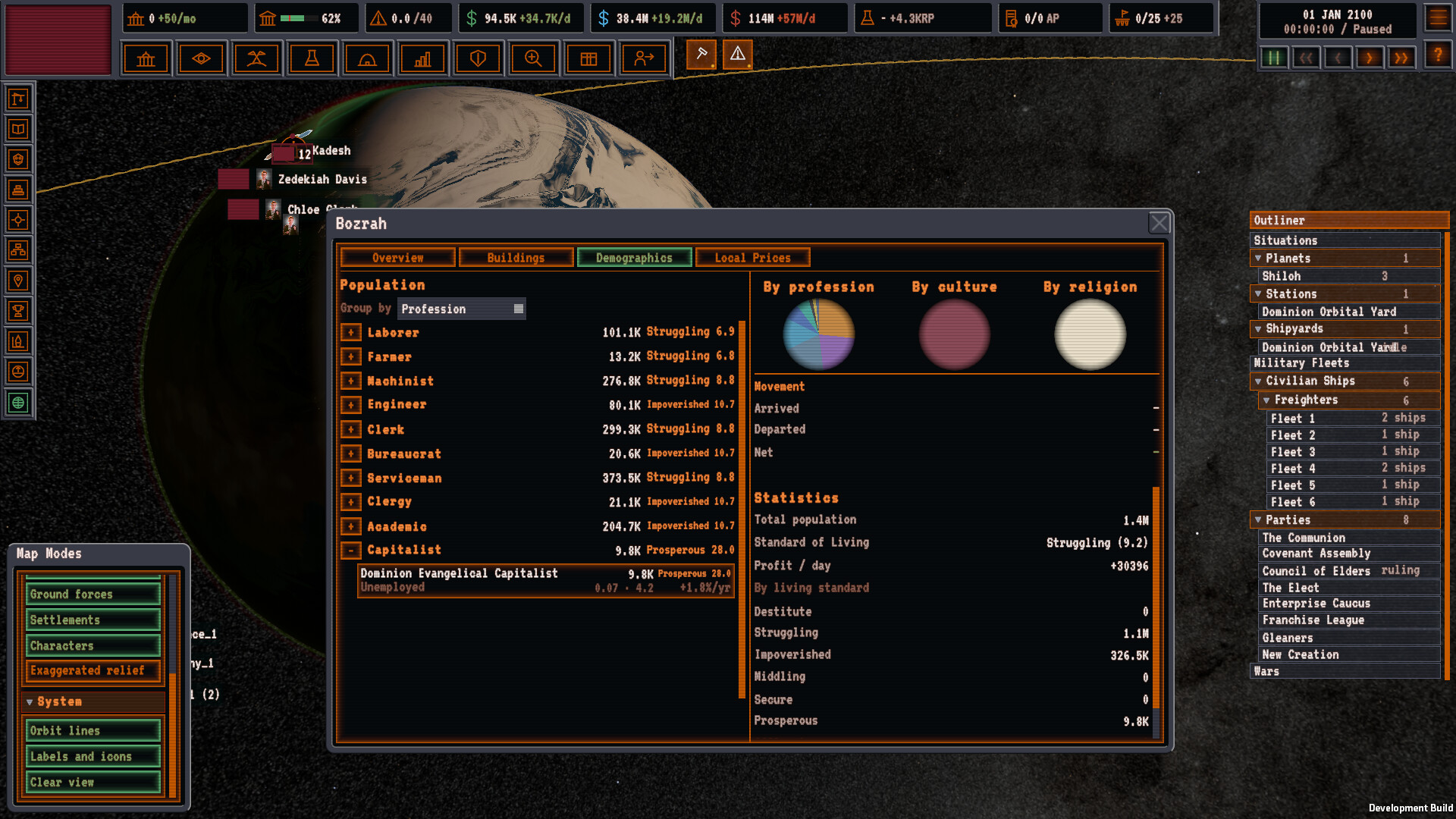Click the bar chart statistics toolbar icon
The width and height of the screenshot is (1456, 819).
[x=422, y=58]
